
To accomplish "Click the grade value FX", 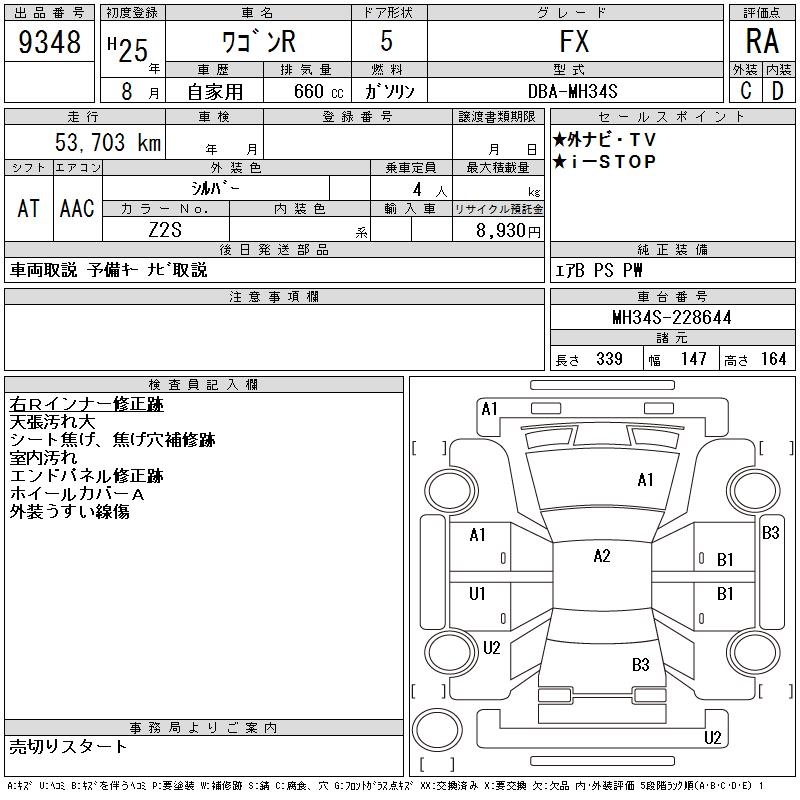I will point(574,41).
